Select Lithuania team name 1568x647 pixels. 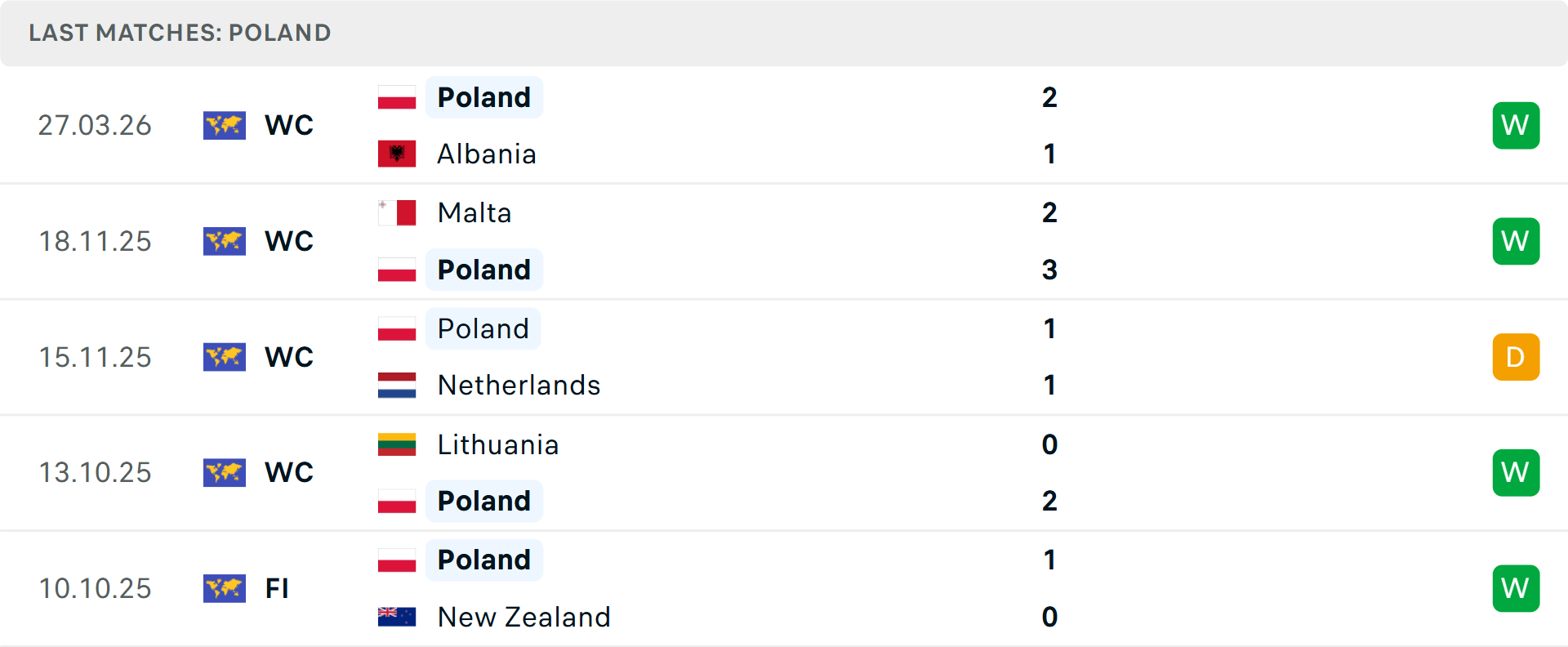pyautogui.click(x=498, y=444)
